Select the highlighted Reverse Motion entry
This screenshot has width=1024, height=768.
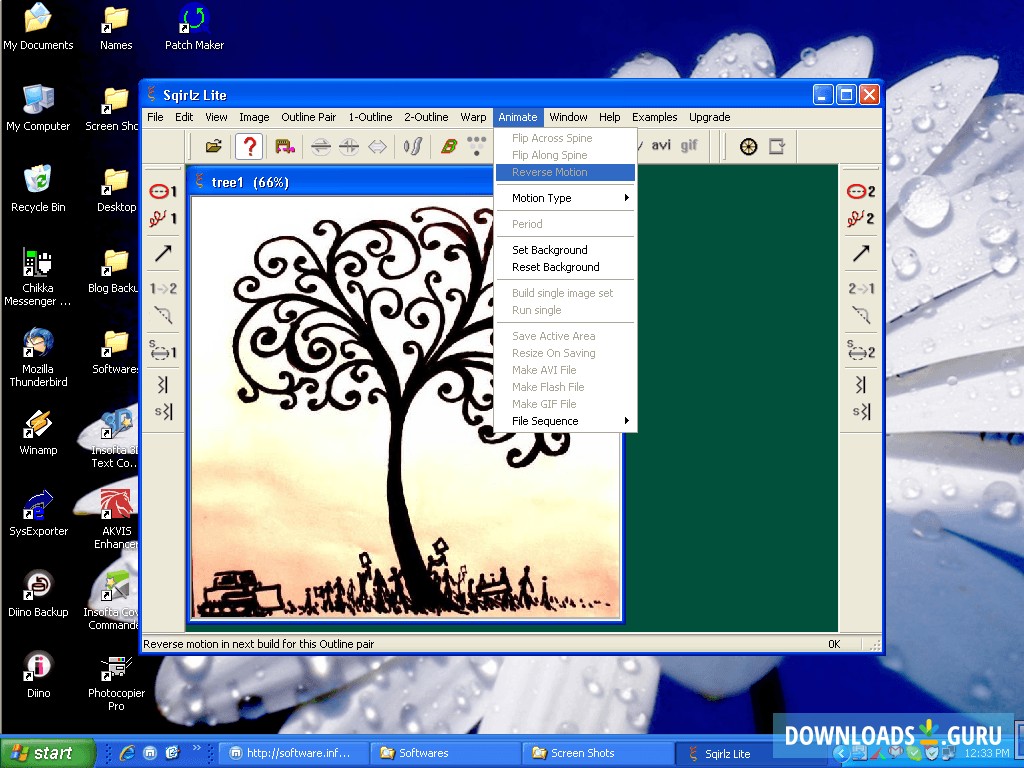tap(565, 172)
